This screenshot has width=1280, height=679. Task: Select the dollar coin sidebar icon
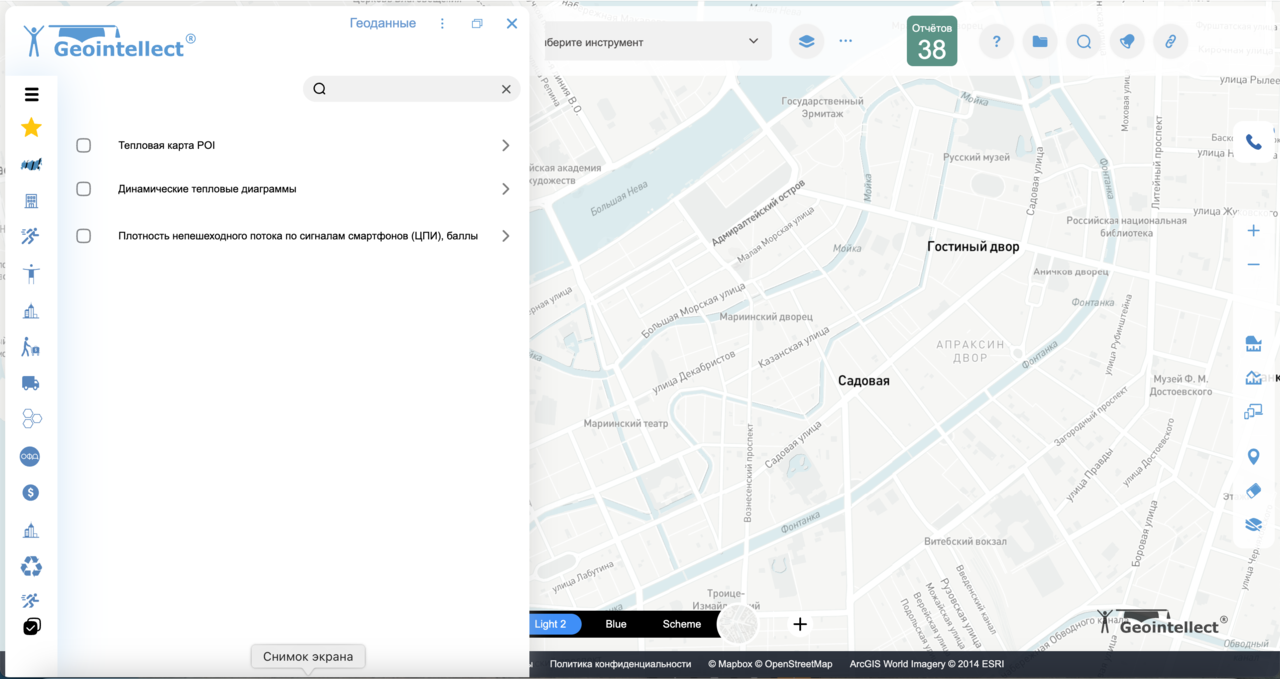click(31, 493)
